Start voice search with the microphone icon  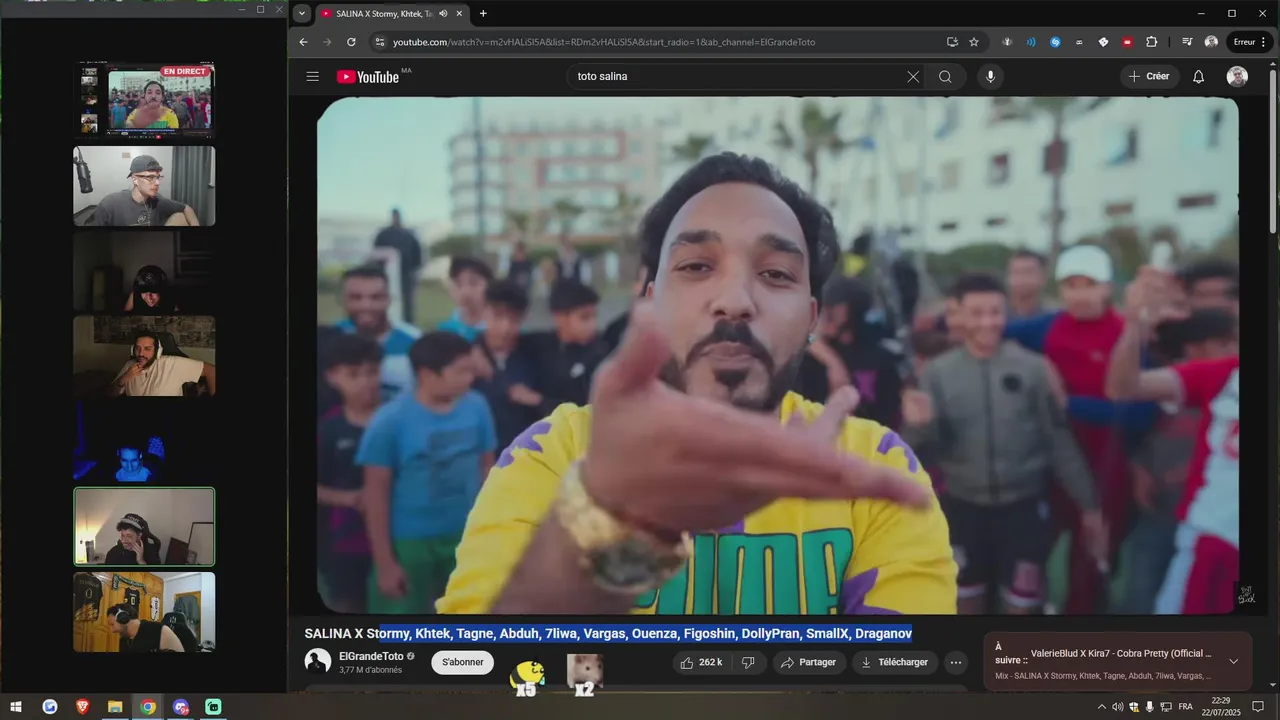[x=990, y=77]
